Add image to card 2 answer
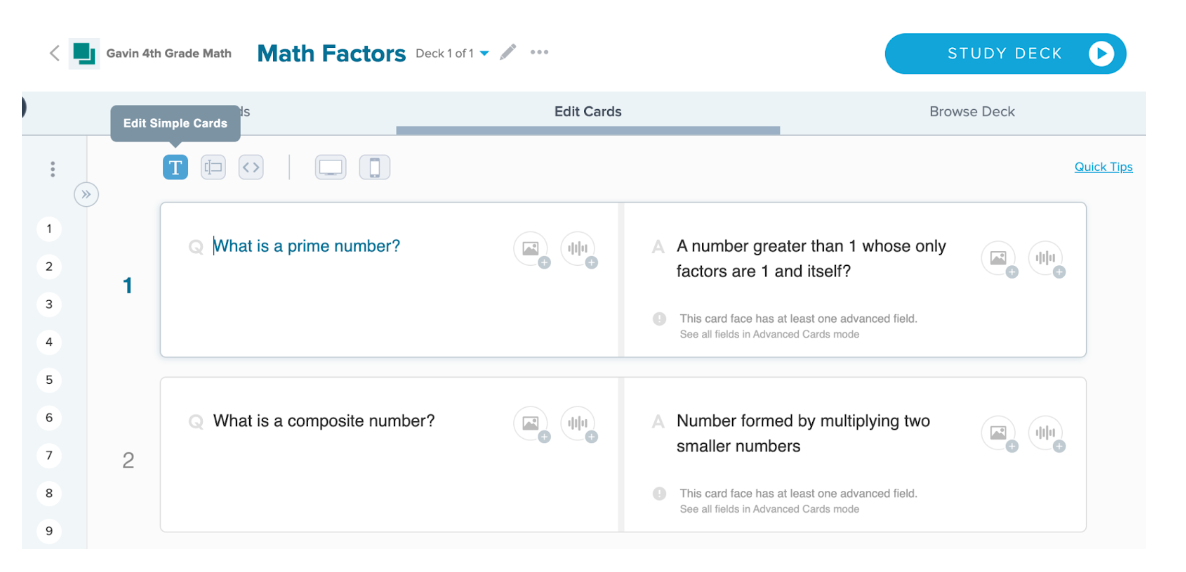 point(999,434)
